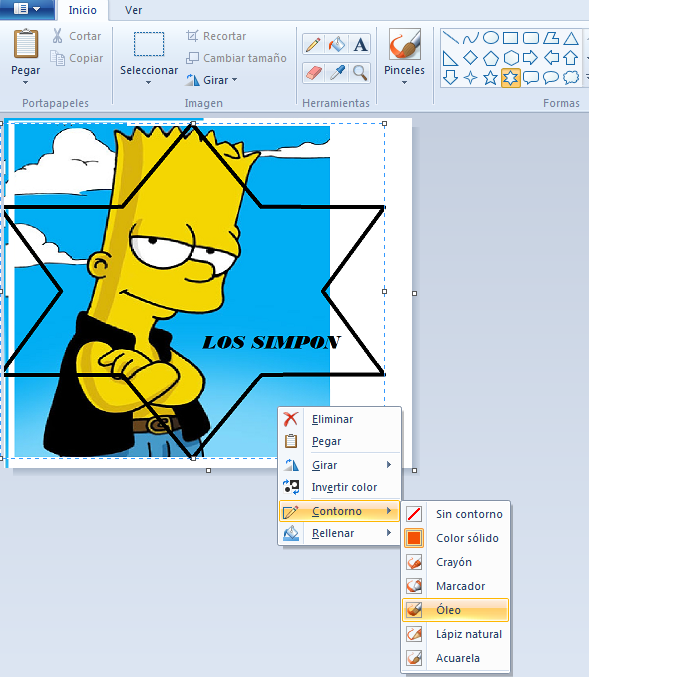Click the Recortar button
The height and width of the screenshot is (677, 683).
click(216, 36)
